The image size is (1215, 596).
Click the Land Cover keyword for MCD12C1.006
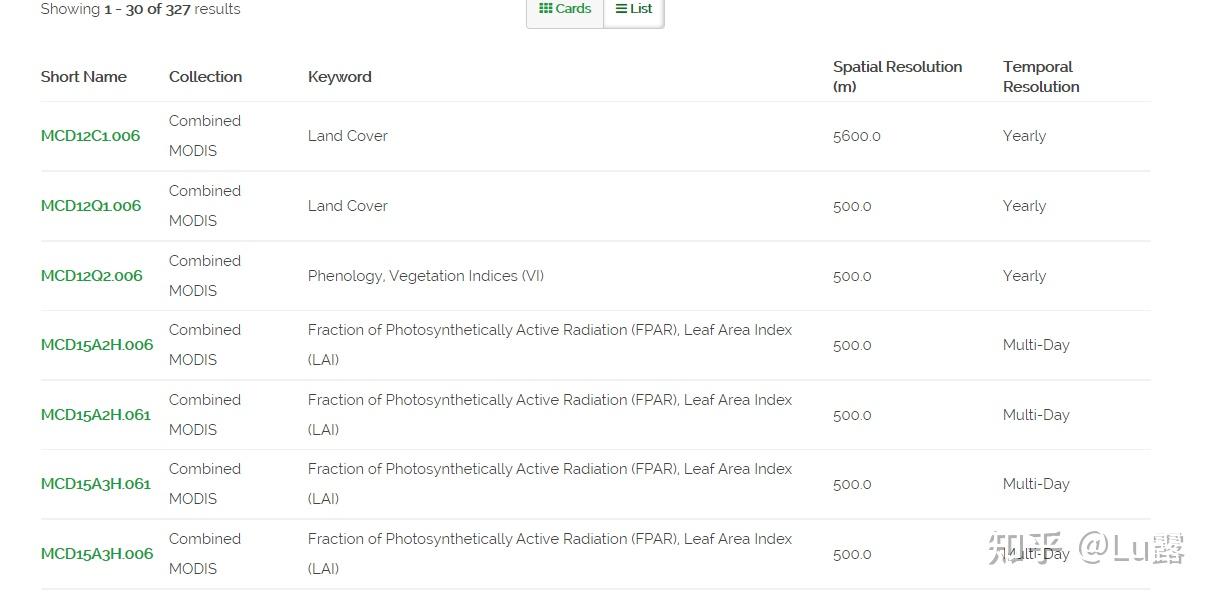pos(347,136)
